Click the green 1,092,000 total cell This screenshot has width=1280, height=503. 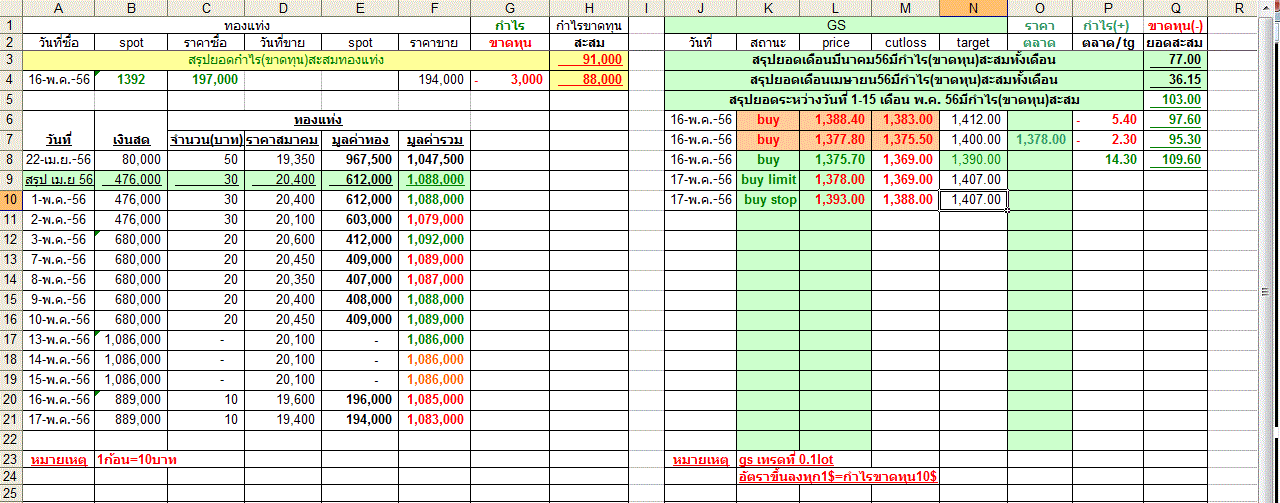tap(434, 240)
